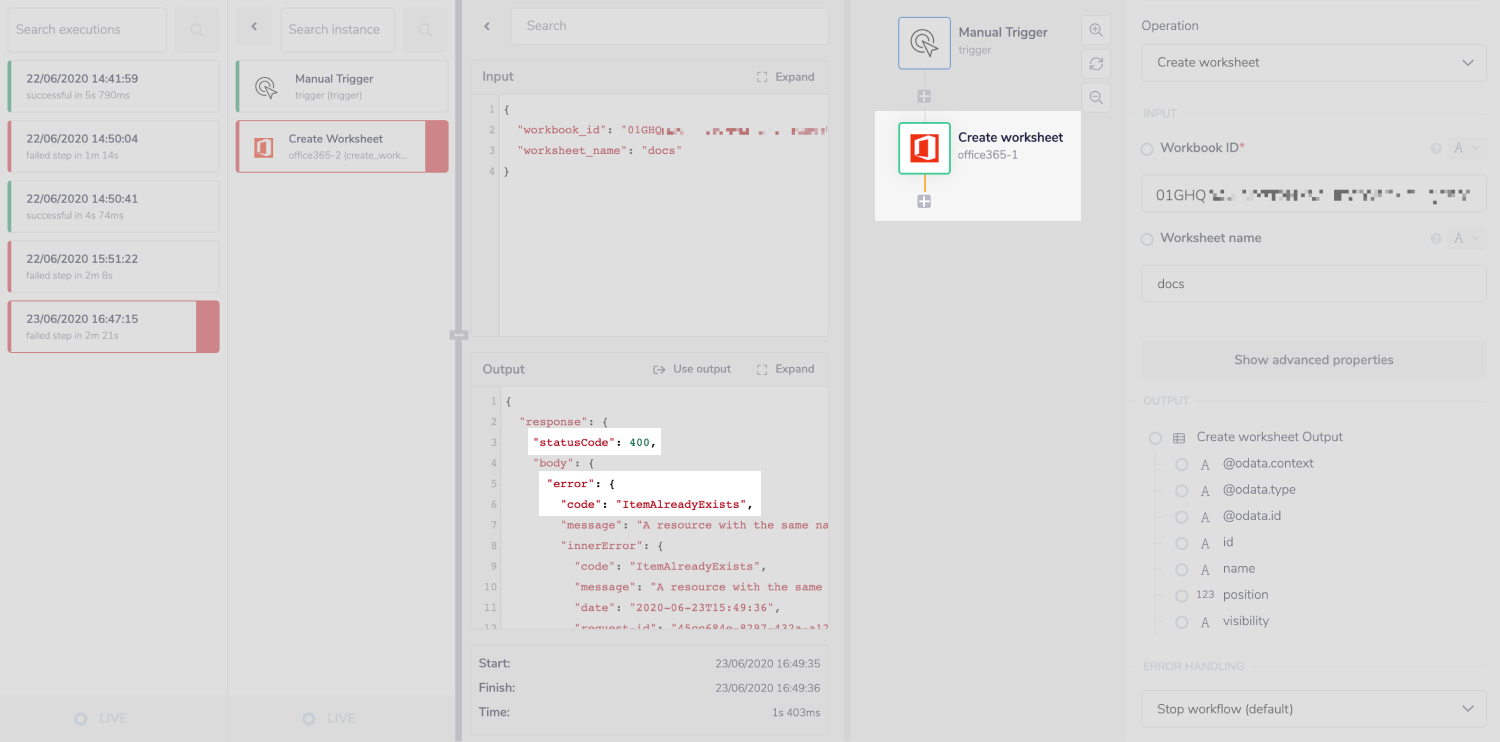
Task: Select the Manual Trigger node icon
Action: coord(923,42)
